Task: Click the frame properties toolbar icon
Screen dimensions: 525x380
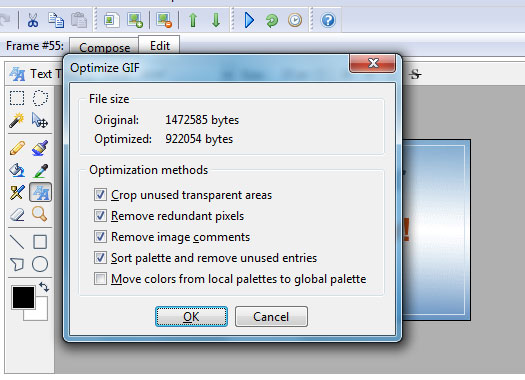Action: (112, 20)
